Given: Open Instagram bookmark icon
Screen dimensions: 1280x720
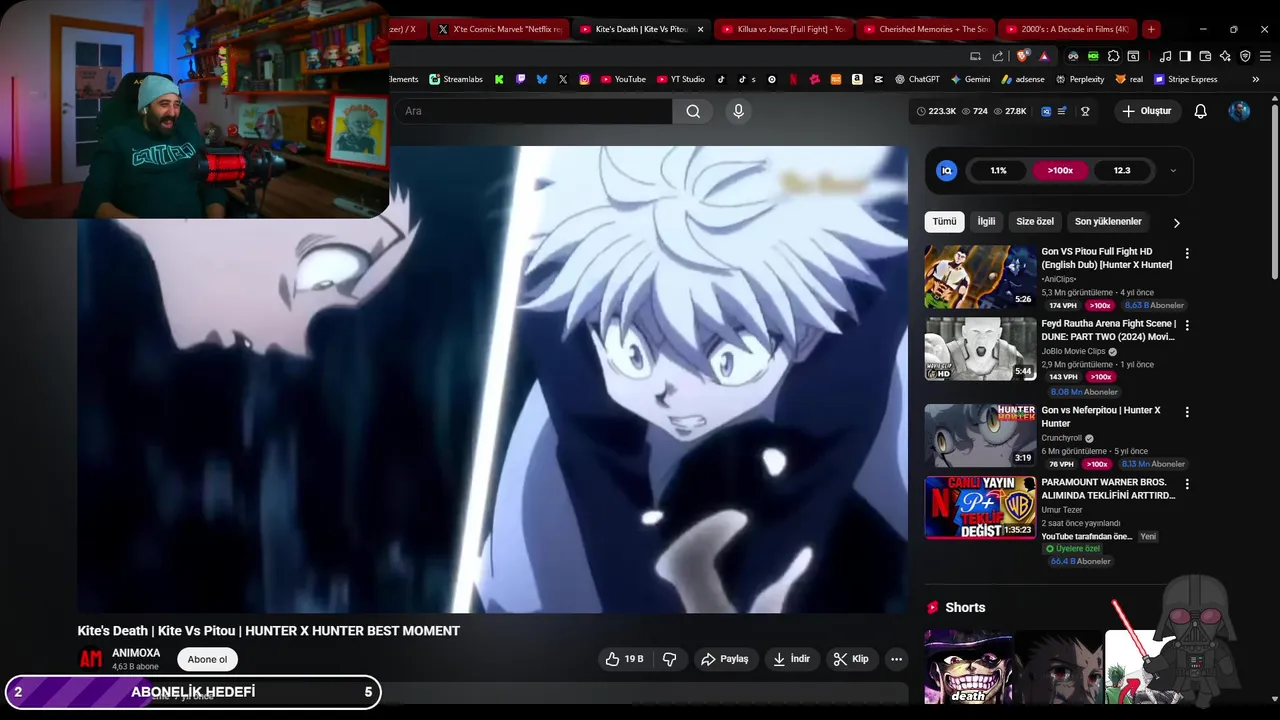Looking at the screenshot, I should (x=584, y=79).
